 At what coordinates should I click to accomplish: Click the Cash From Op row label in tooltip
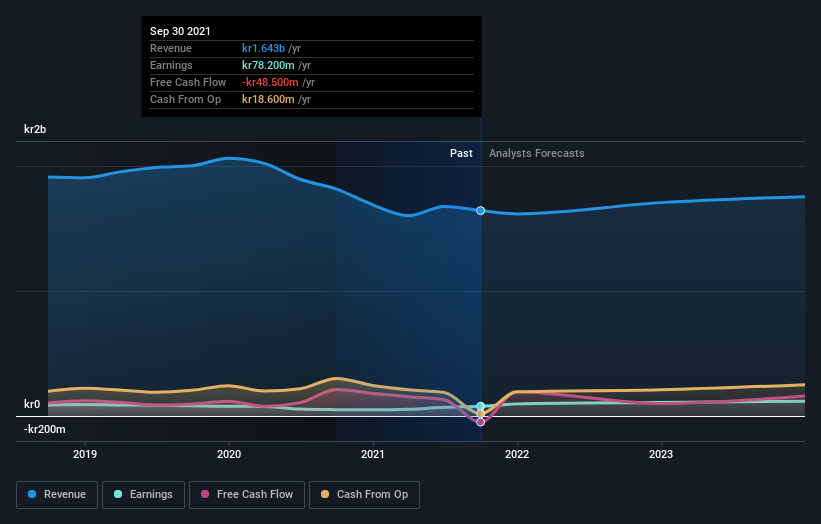pyautogui.click(x=185, y=99)
